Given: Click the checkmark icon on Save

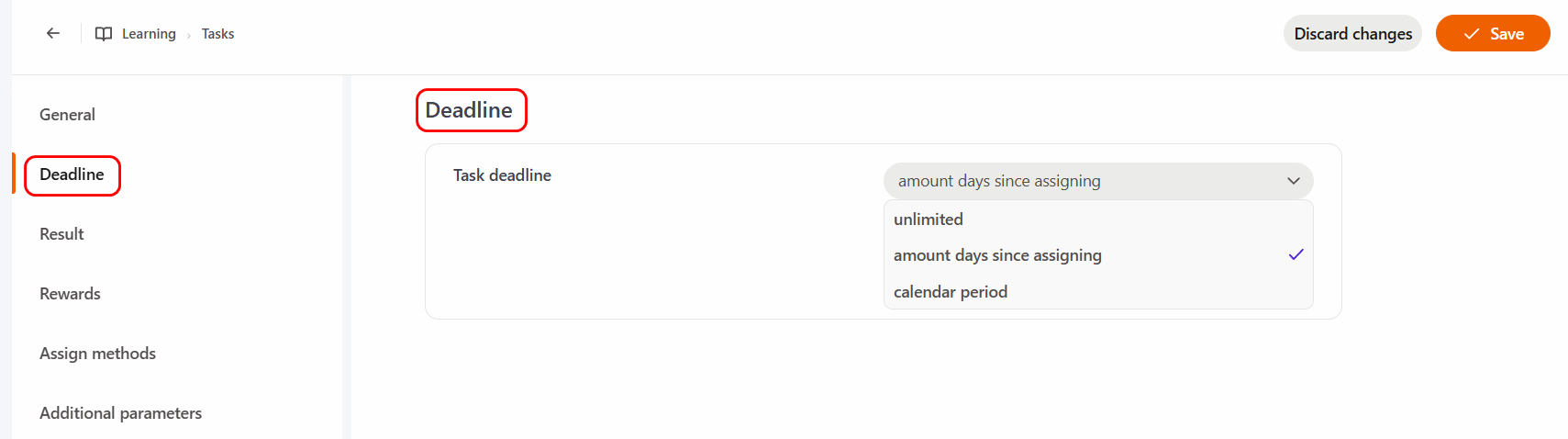Looking at the screenshot, I should point(1472,34).
